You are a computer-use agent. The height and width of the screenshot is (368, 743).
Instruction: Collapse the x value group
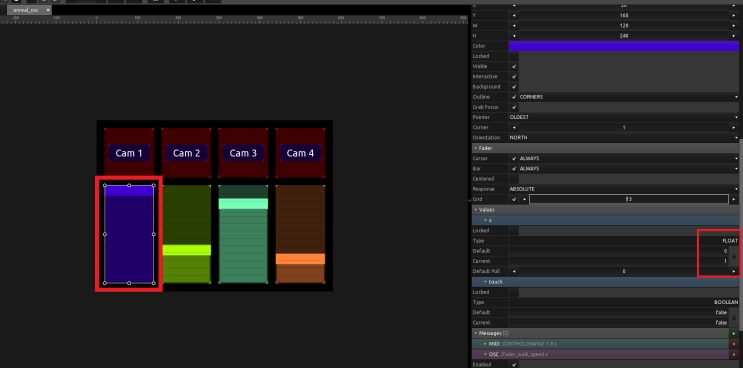tap(485, 220)
